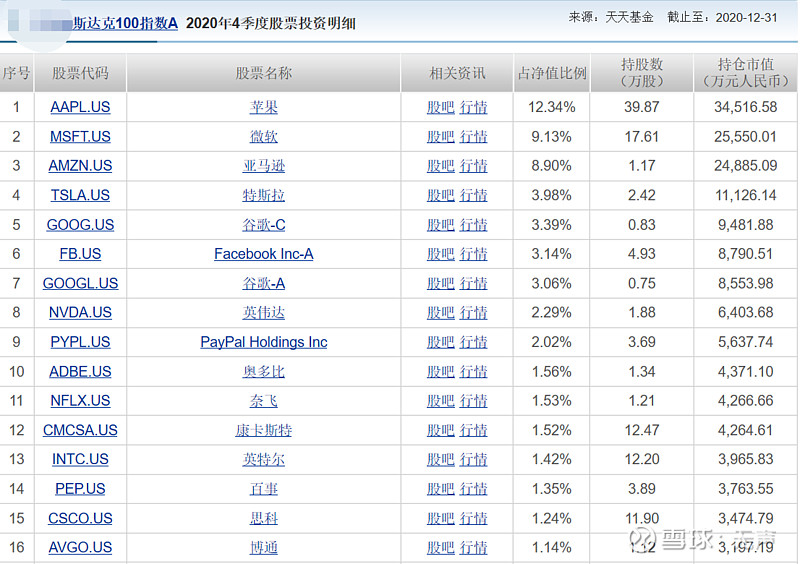Open the TSLA.US stock code link

(80, 195)
